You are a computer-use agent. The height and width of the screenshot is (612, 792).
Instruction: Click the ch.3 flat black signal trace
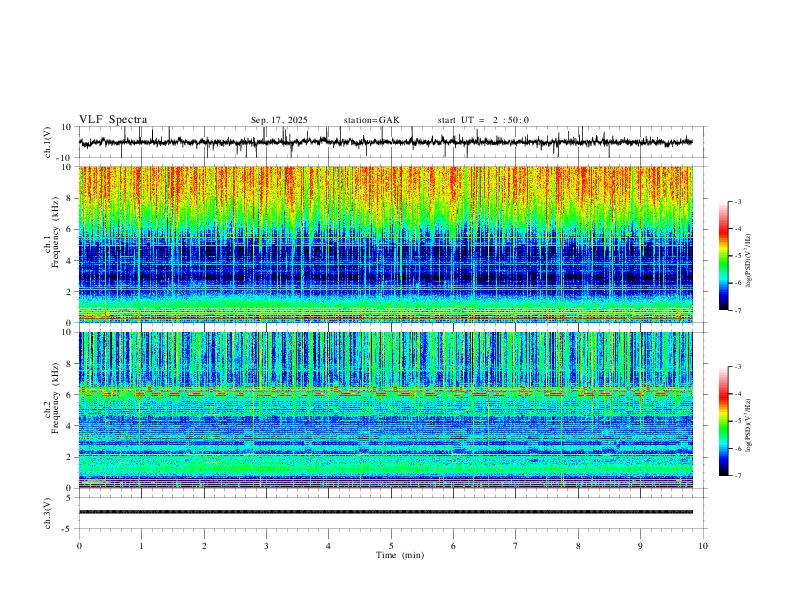[x=385, y=512]
